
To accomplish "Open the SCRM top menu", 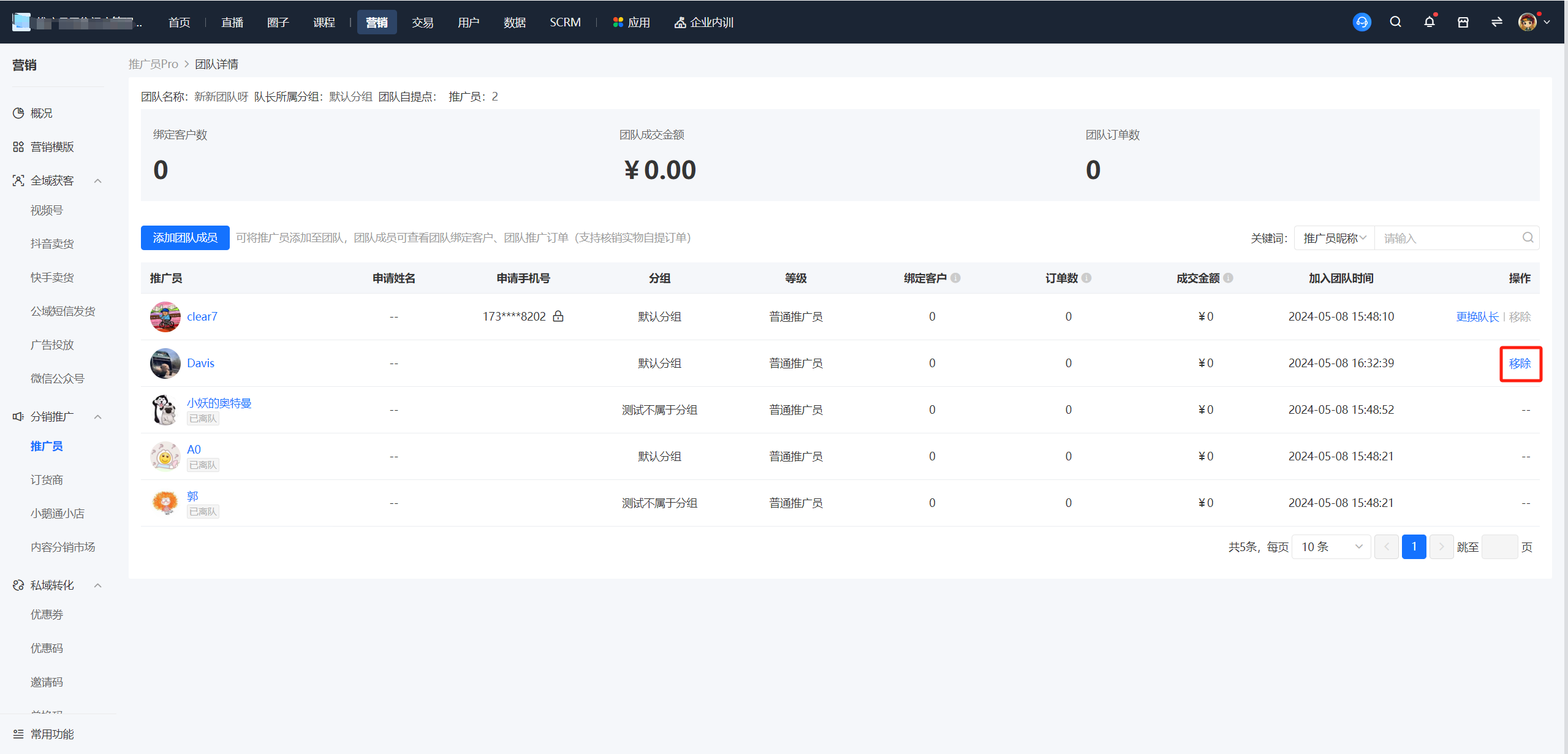I will pos(565,22).
